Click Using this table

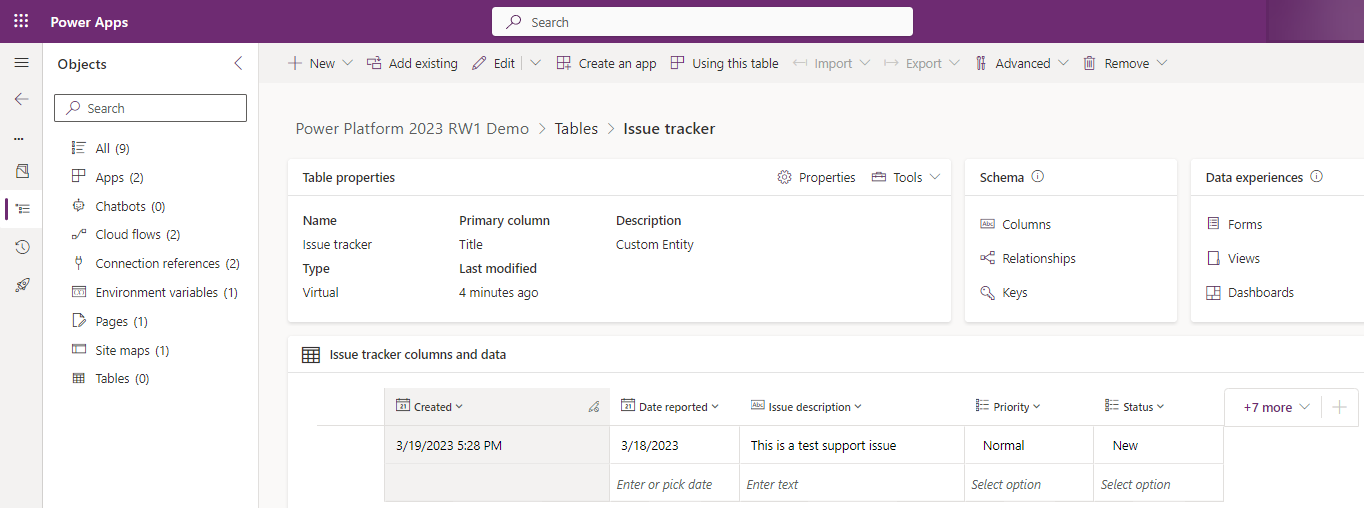click(724, 63)
